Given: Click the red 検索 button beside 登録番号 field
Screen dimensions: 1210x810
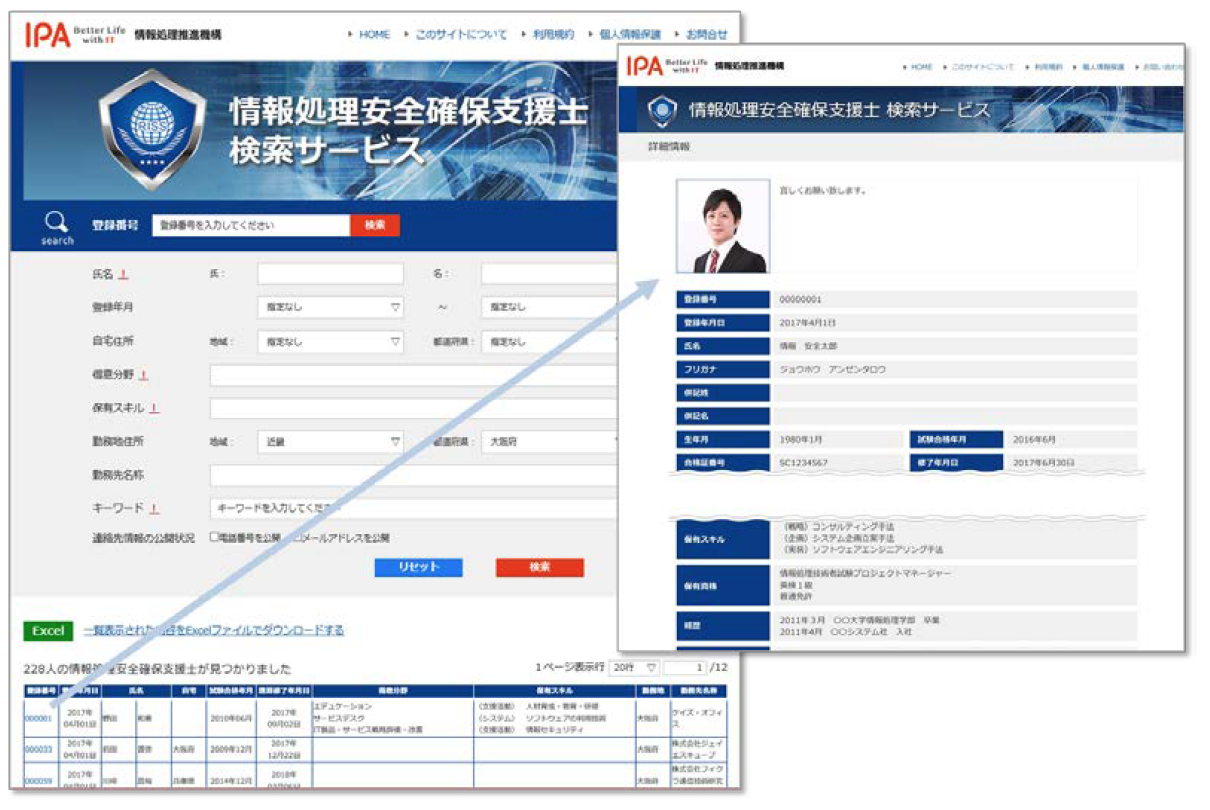Looking at the screenshot, I should (375, 225).
